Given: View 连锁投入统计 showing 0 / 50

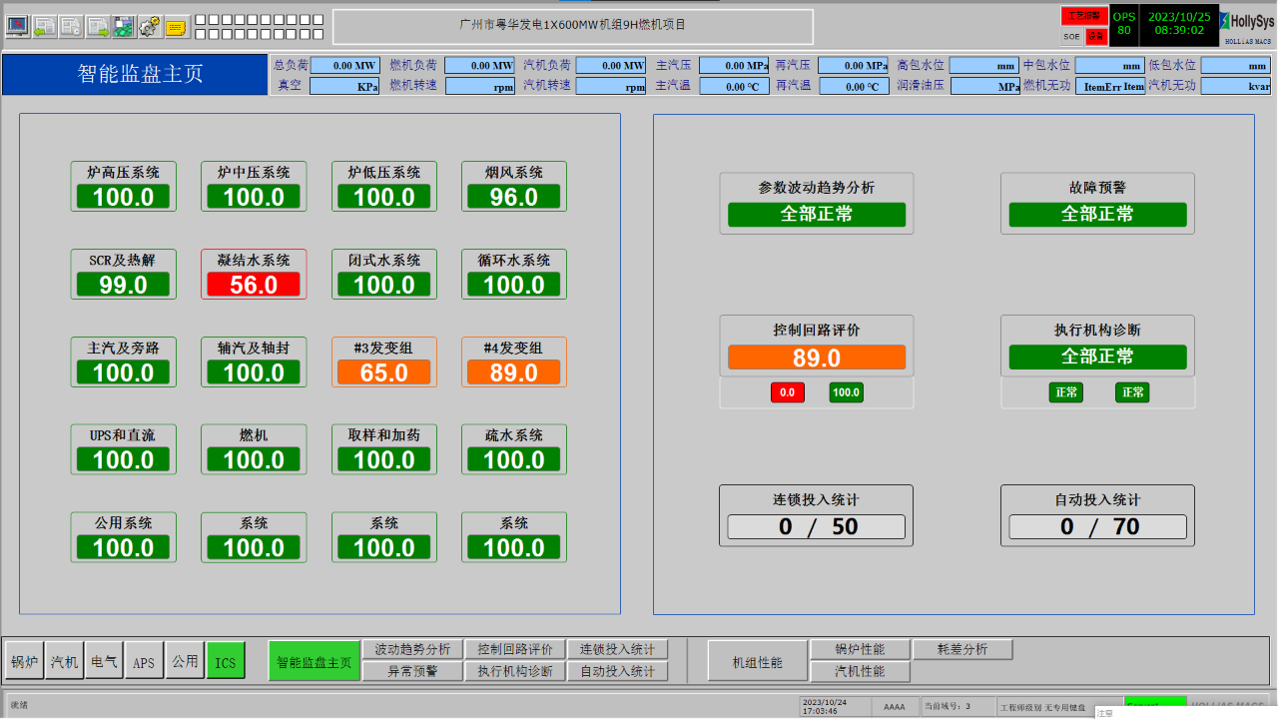Looking at the screenshot, I should [x=815, y=515].
